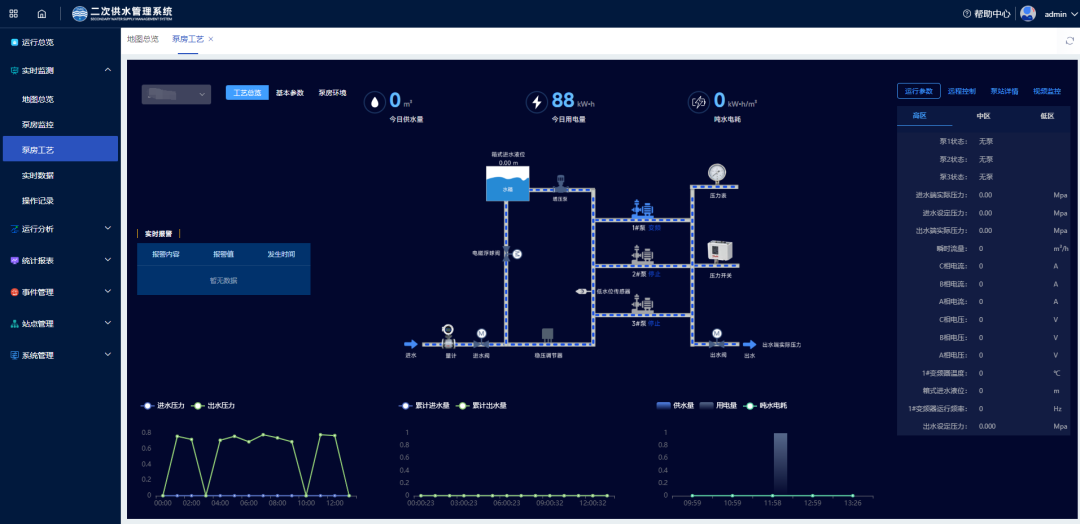1080x524 pixels.
Task: Switch to 基本参数 view
Action: tap(290, 93)
